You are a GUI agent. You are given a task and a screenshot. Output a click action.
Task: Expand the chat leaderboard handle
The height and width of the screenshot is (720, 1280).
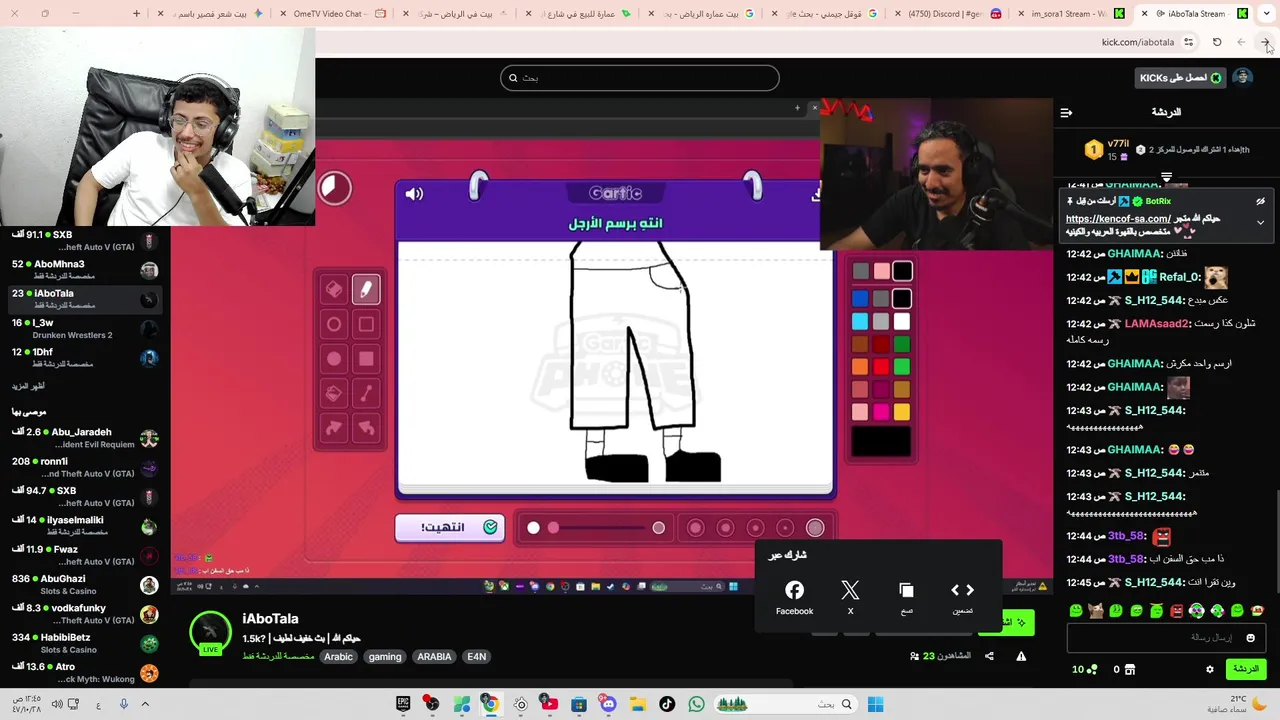click(1166, 177)
